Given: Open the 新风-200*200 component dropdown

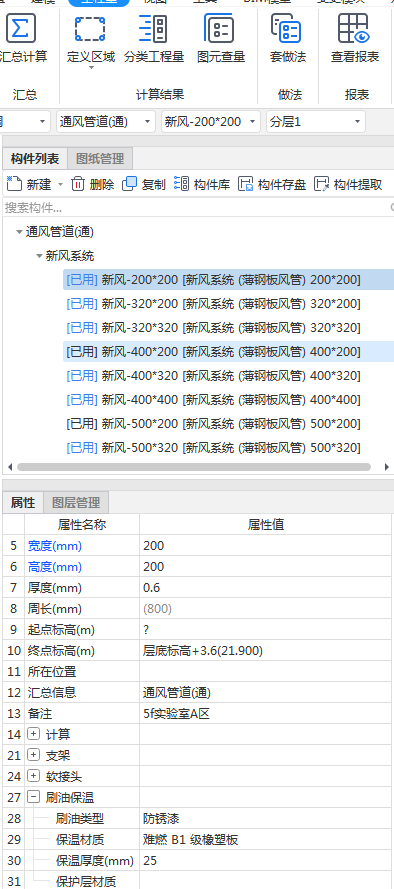Looking at the screenshot, I should click(210, 121).
